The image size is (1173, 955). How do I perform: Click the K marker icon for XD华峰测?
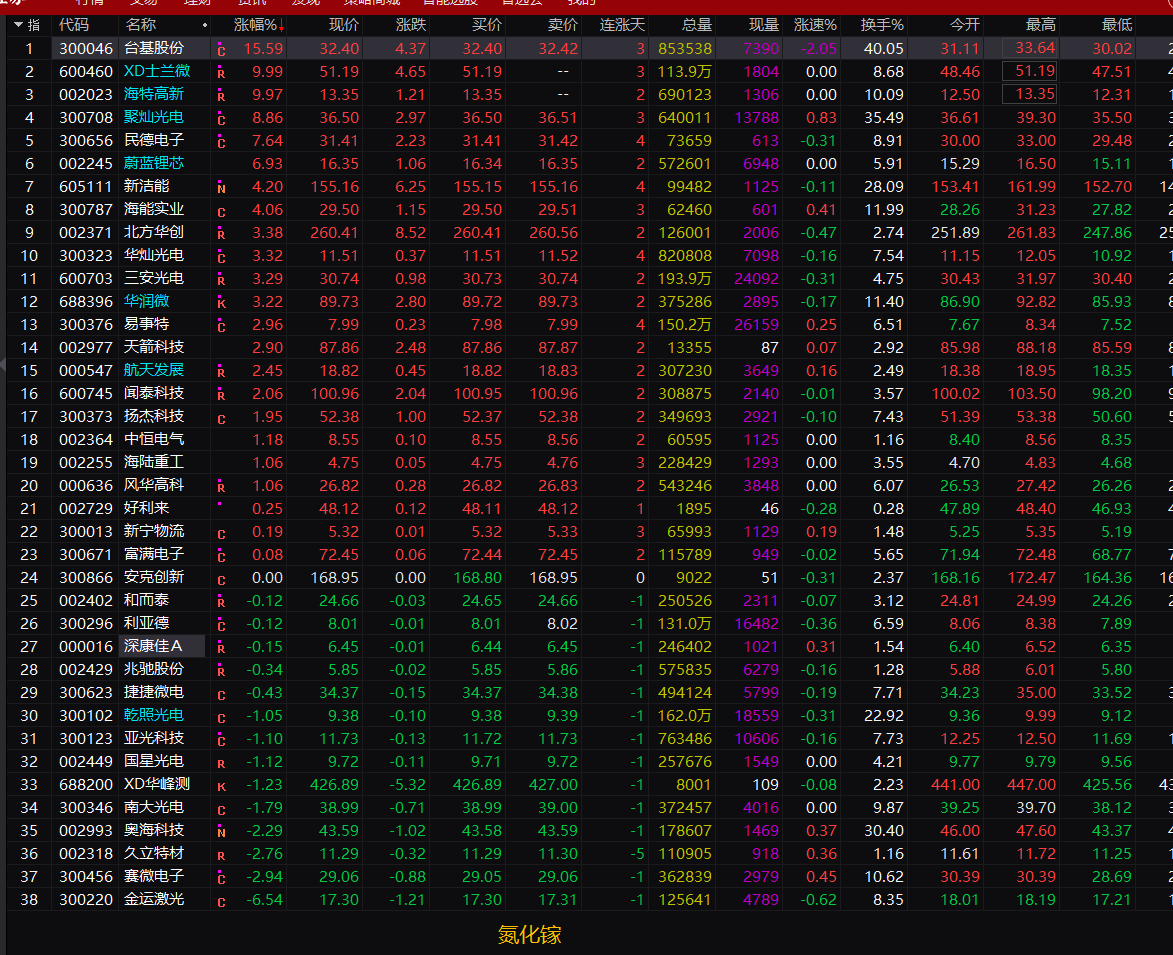[221, 787]
